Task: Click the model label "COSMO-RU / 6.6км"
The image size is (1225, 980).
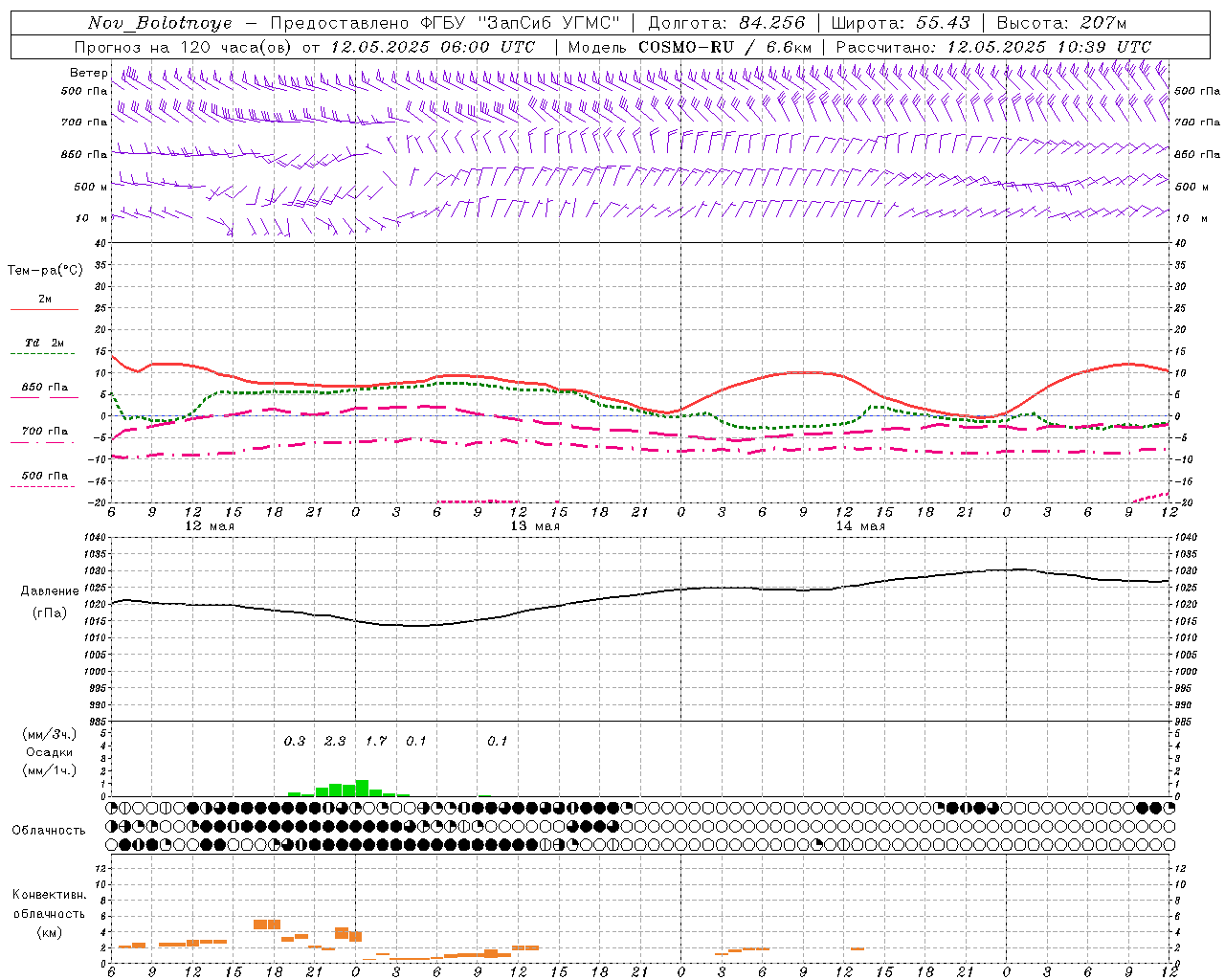Action: click(724, 47)
